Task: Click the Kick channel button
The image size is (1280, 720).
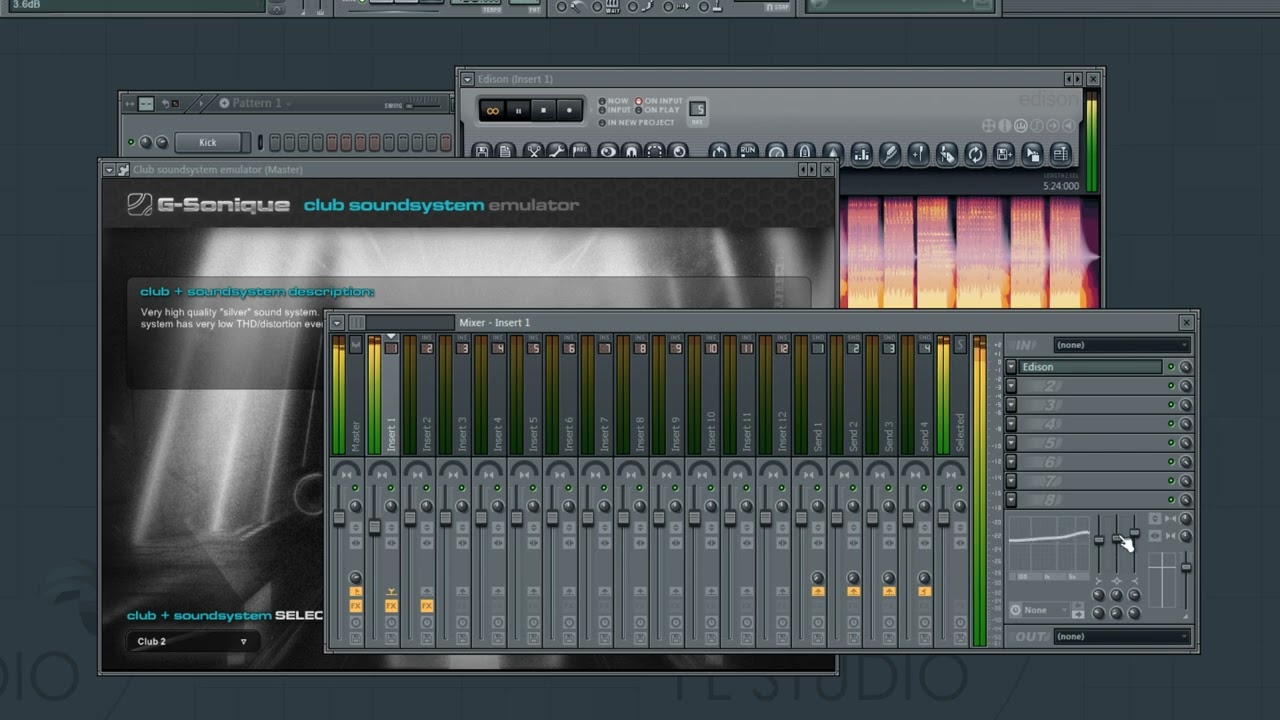Action: click(208, 142)
